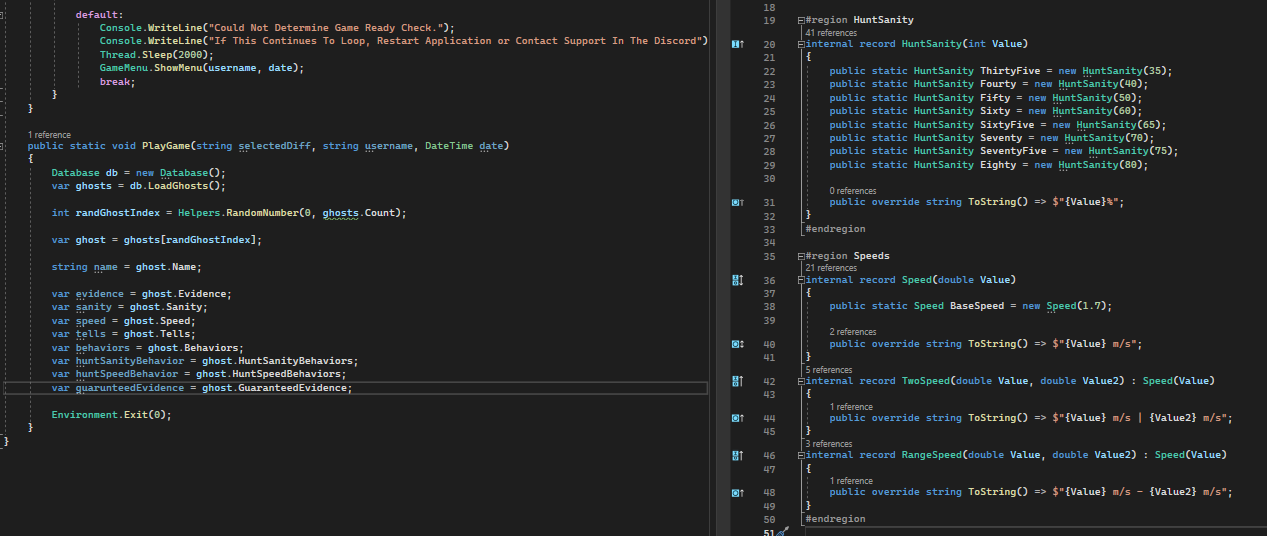Viewport: 1267px width, 536px height.
Task: Click the Fifty field on line 24
Action: pos(995,98)
